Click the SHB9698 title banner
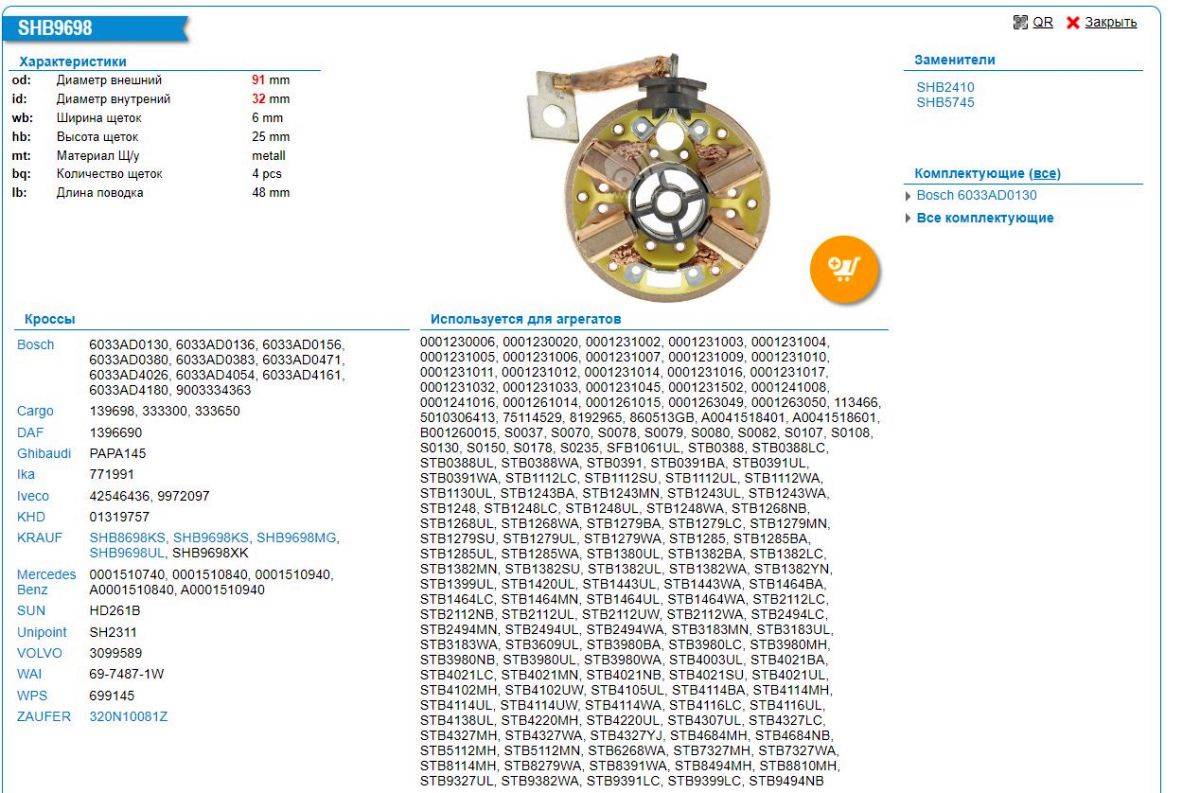1200x793 pixels. [x=62, y=28]
